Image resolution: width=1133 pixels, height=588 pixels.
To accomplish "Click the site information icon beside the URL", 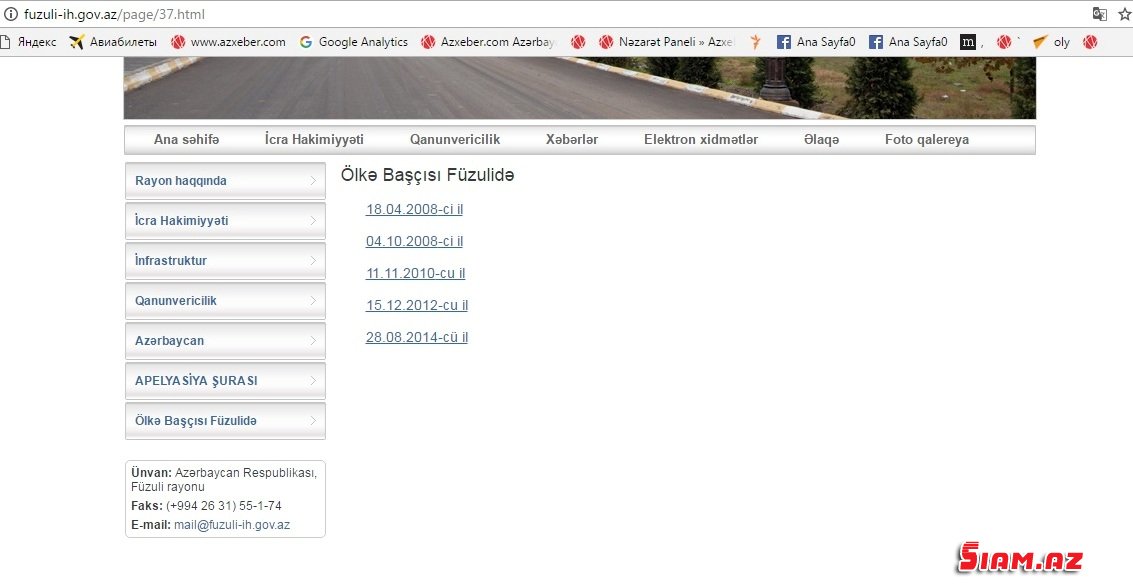I will click(x=11, y=14).
